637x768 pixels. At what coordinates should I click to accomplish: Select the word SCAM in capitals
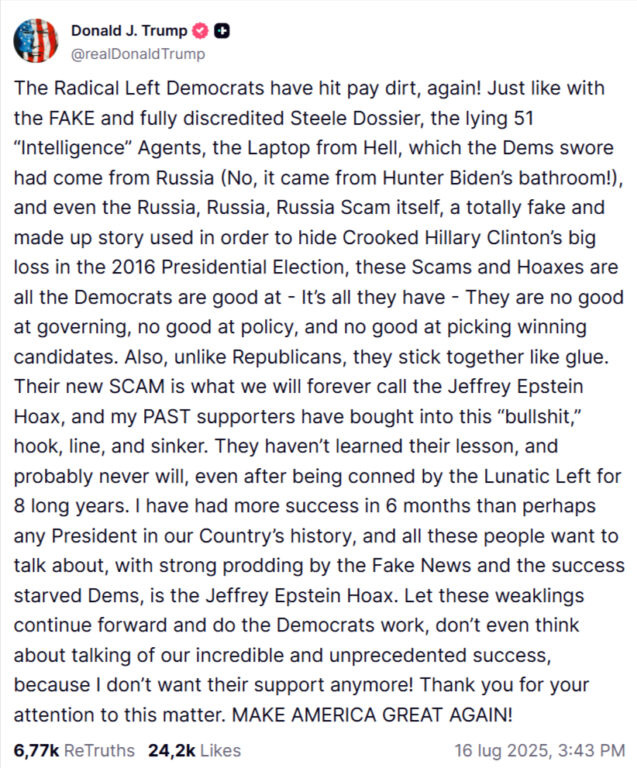click(137, 386)
